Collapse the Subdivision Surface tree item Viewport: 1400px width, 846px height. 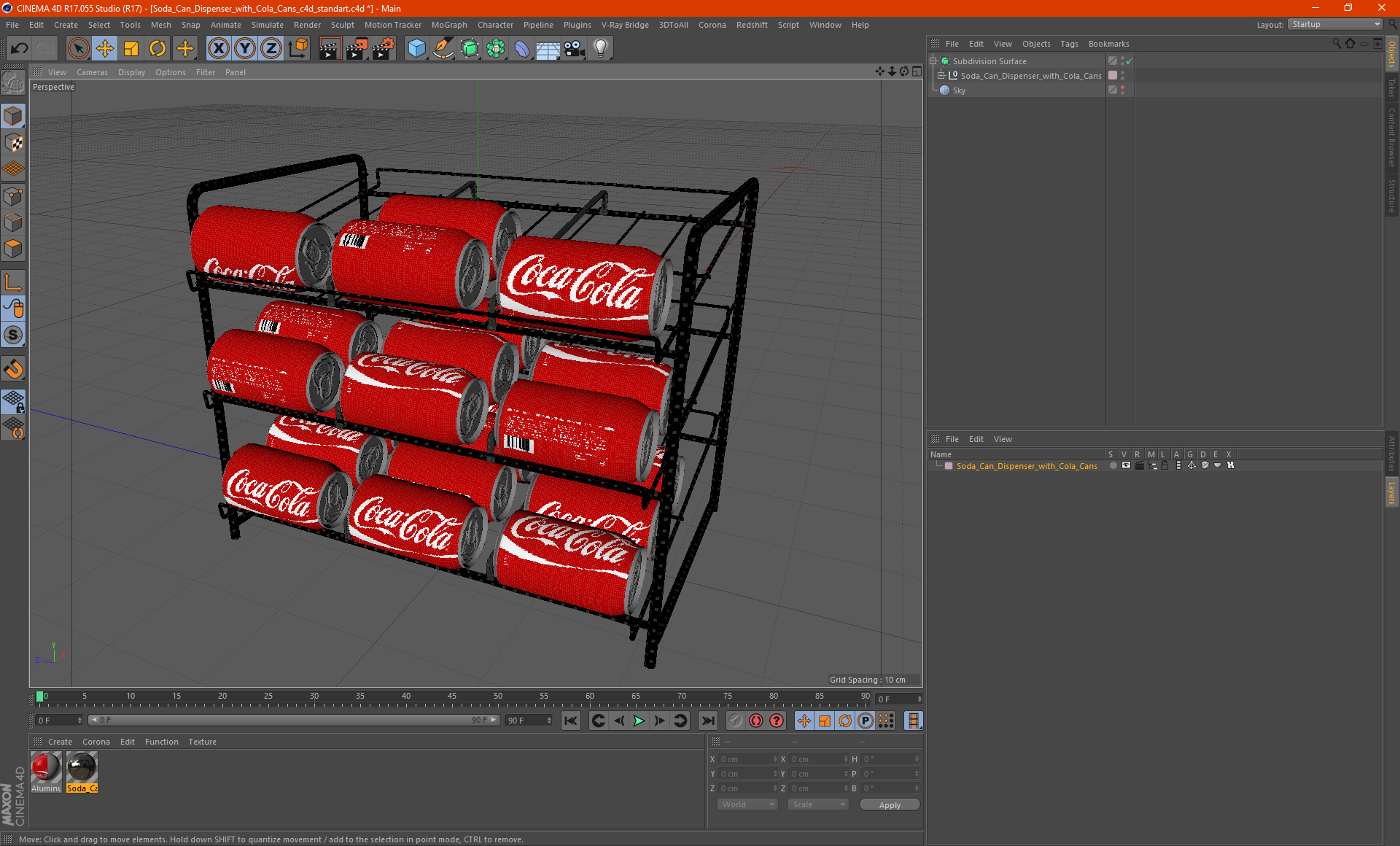(933, 61)
